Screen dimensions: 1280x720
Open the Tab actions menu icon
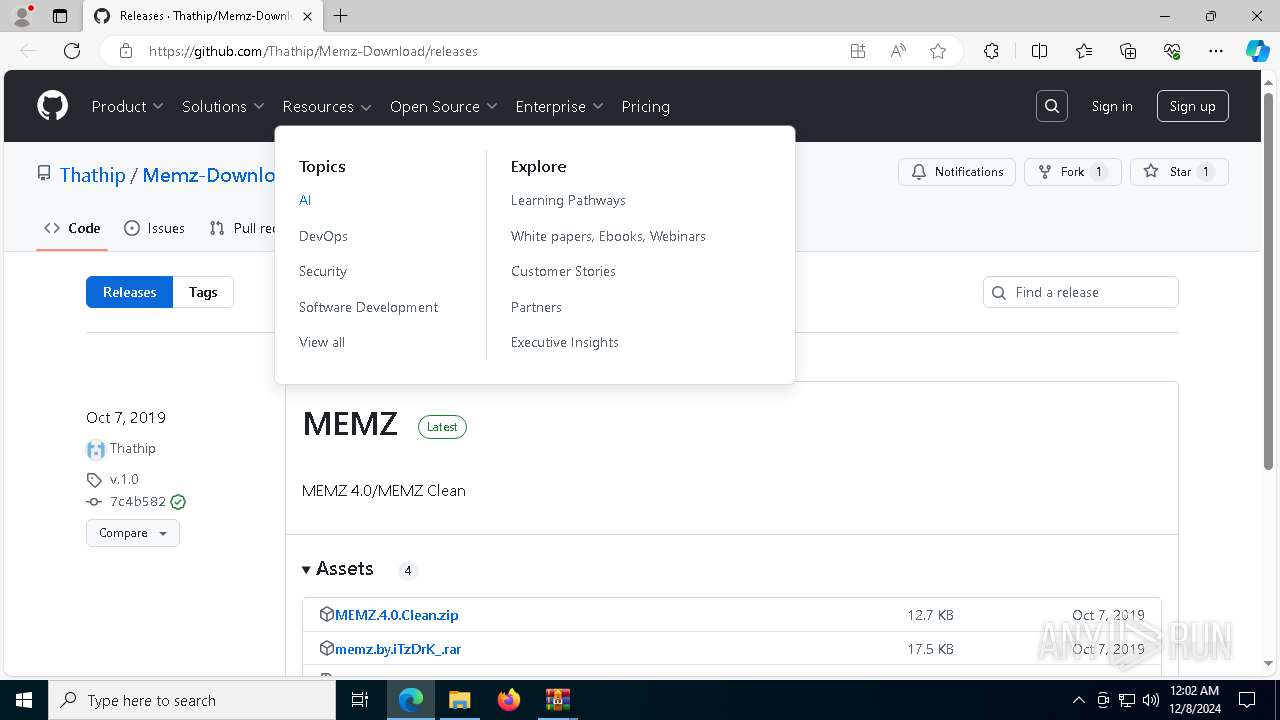tap(60, 16)
